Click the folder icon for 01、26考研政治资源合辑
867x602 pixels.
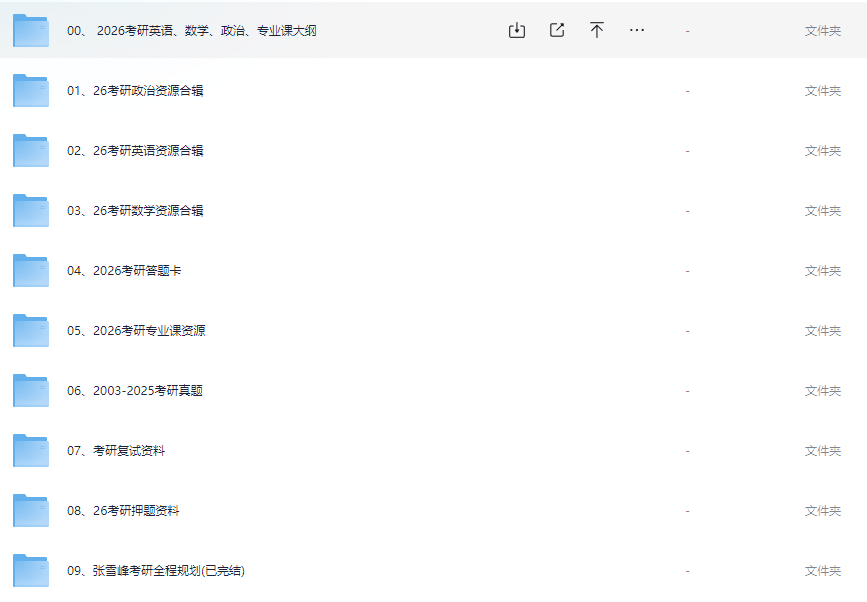click(30, 91)
